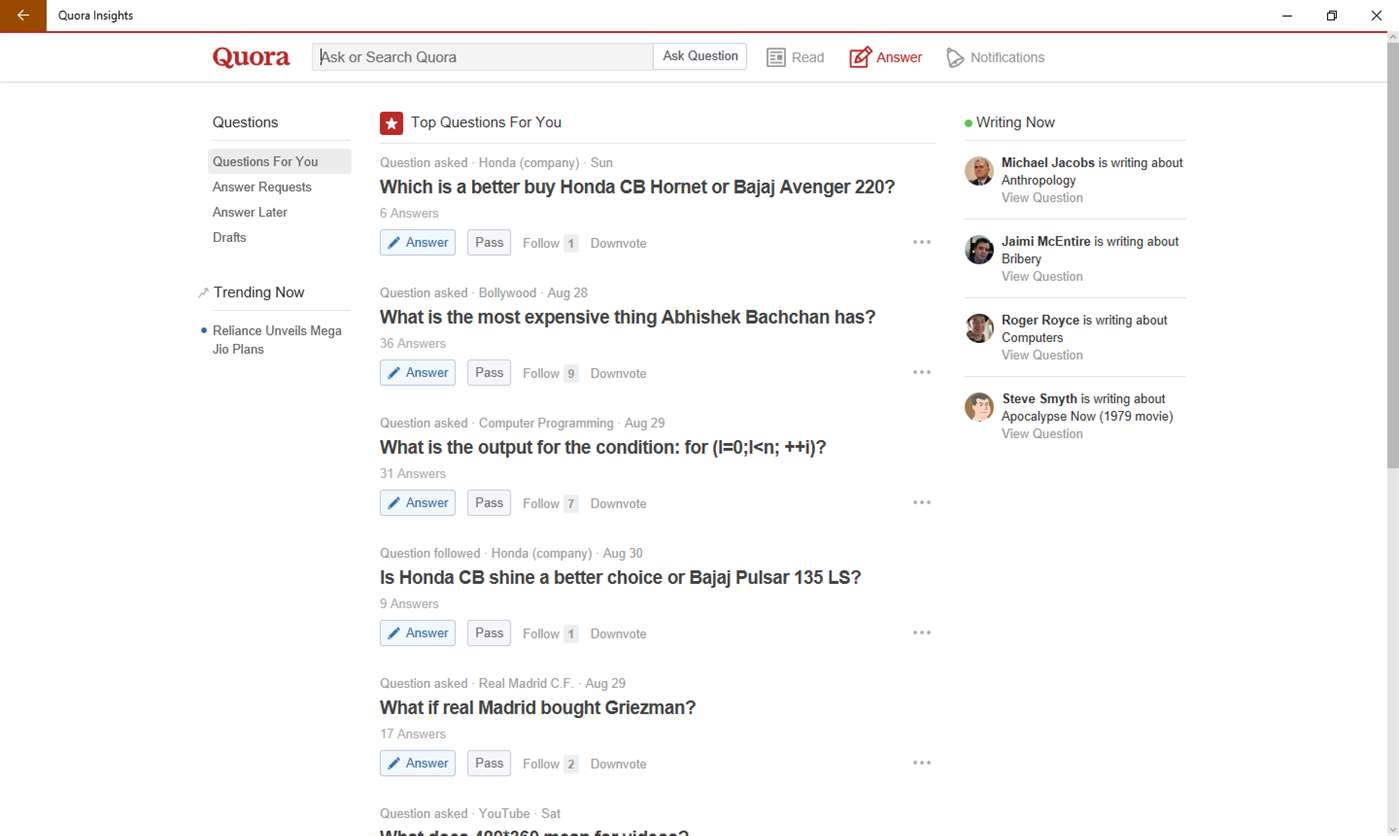Click the Notifications bell icon
The image size is (1399, 836).
pyautogui.click(x=955, y=58)
